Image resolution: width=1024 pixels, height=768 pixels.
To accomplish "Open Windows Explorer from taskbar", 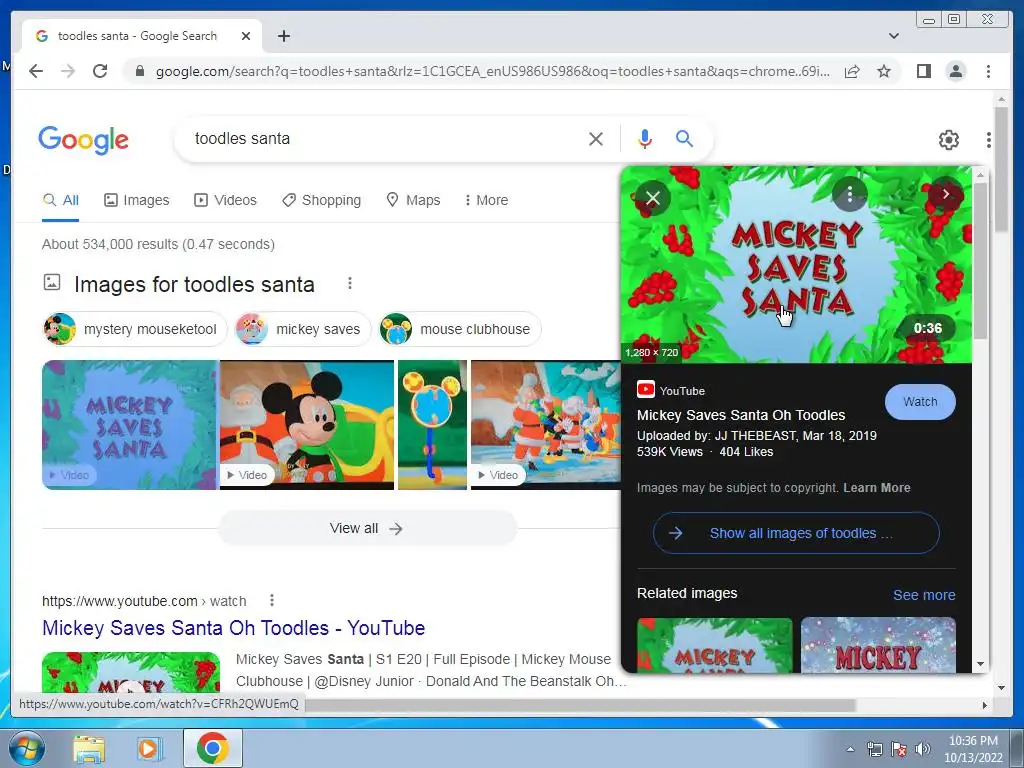I will [89, 748].
